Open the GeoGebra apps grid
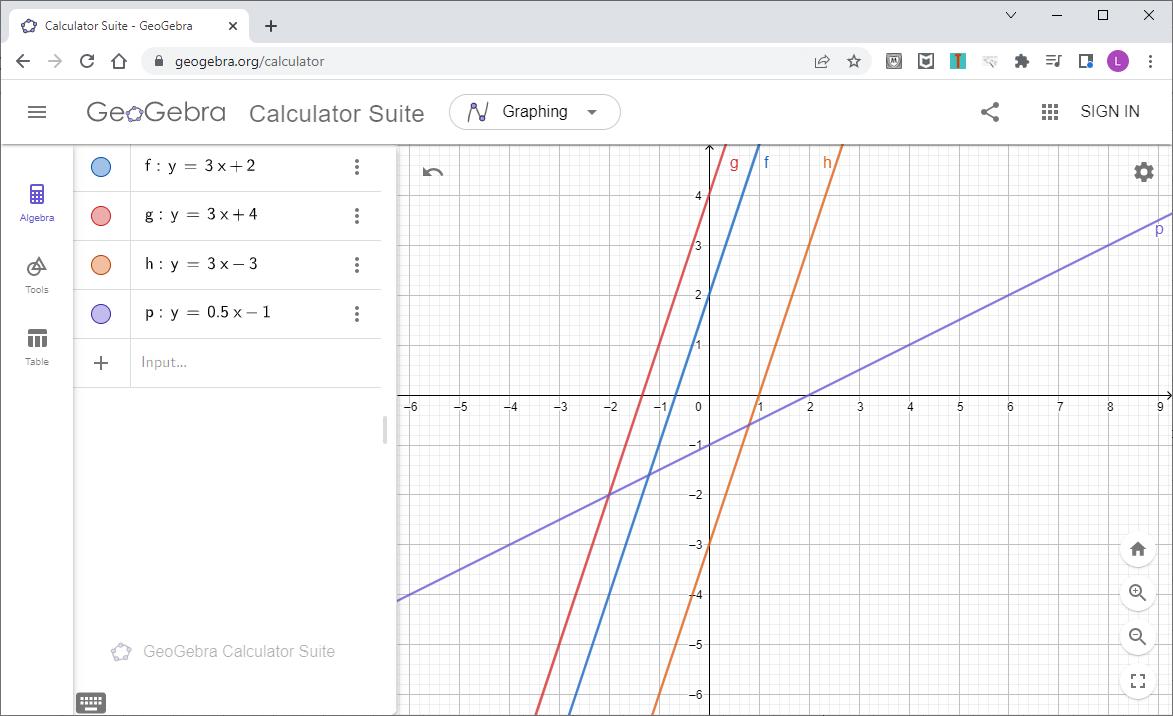 tap(1049, 112)
